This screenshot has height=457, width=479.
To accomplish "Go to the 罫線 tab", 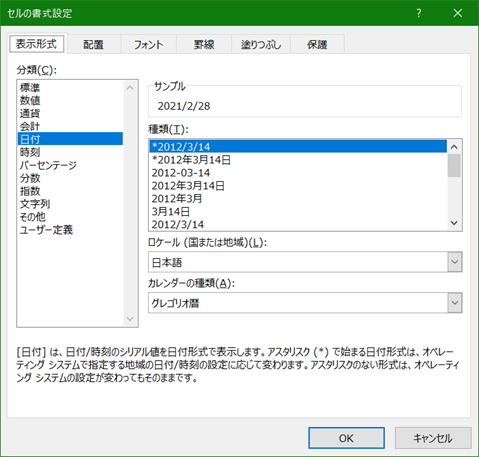I will [204, 45].
